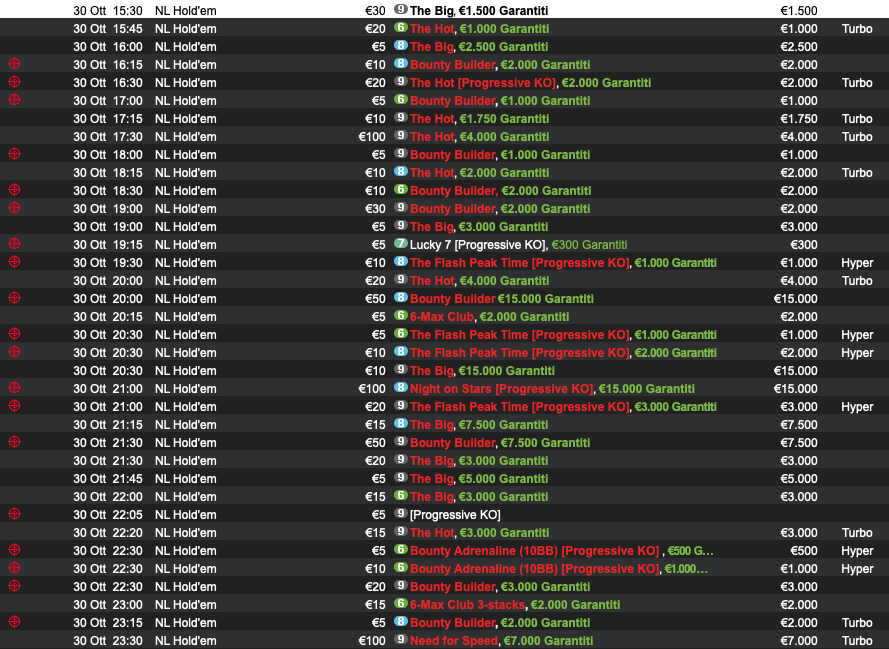The image size is (889, 649).
Task: Open The Big, €15.000 Garantiti tournament
Action: 482,371
